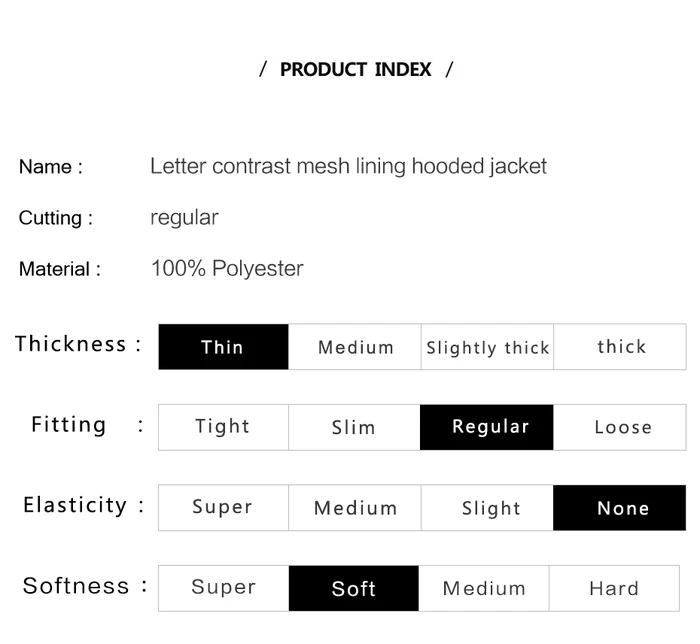The width and height of the screenshot is (700, 644).
Task: Select the Thin thickness option
Action: 223,347
